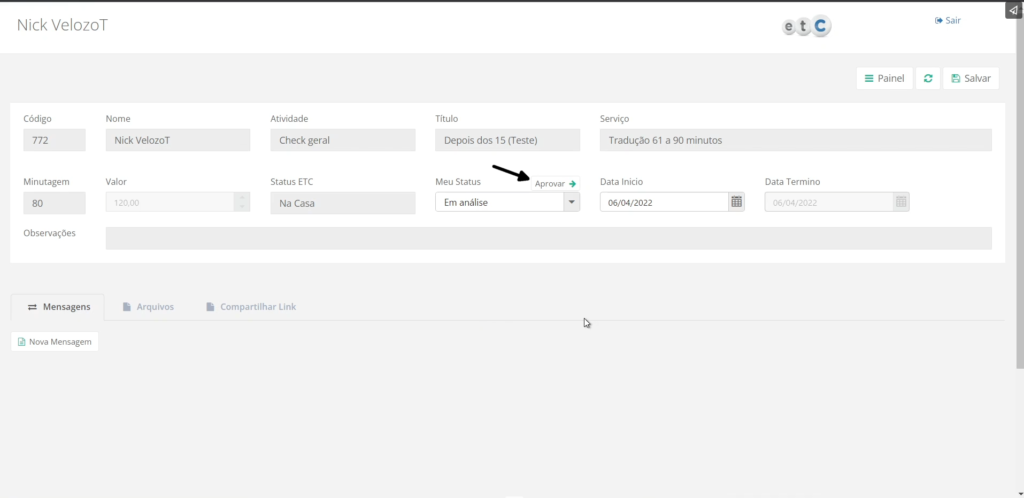Expand the Meu Status dropdown arrow

(571, 202)
